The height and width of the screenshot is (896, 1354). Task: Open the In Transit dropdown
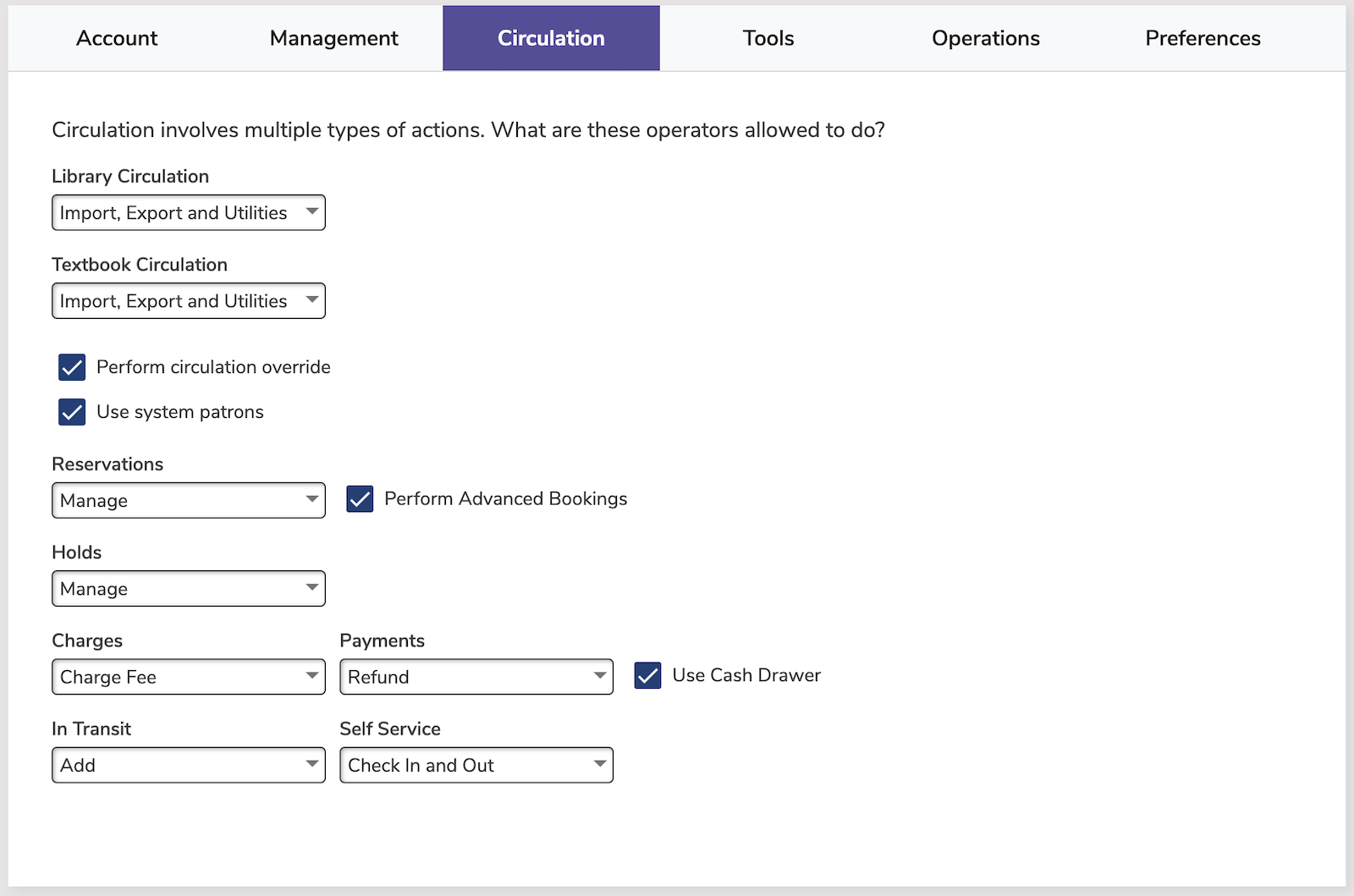click(x=189, y=765)
